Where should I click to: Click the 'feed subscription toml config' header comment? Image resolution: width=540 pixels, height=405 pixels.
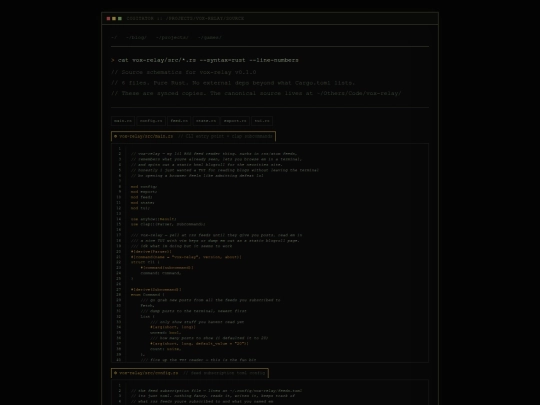[x=224, y=373]
